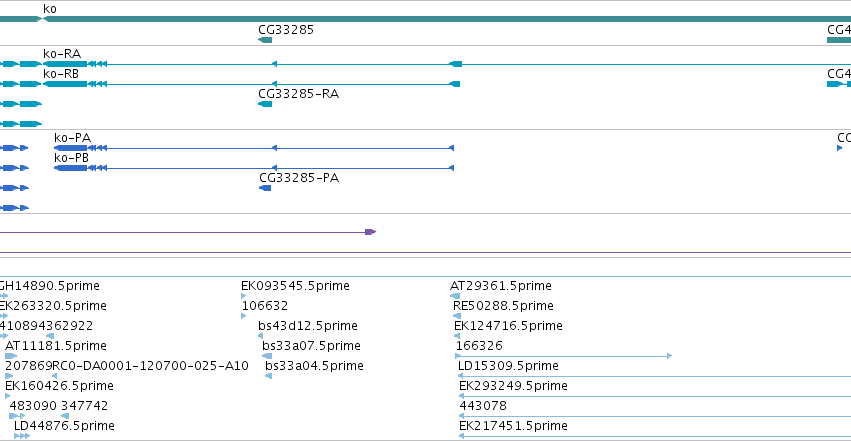Select the CG33285-PA protein feature

pos(265,188)
